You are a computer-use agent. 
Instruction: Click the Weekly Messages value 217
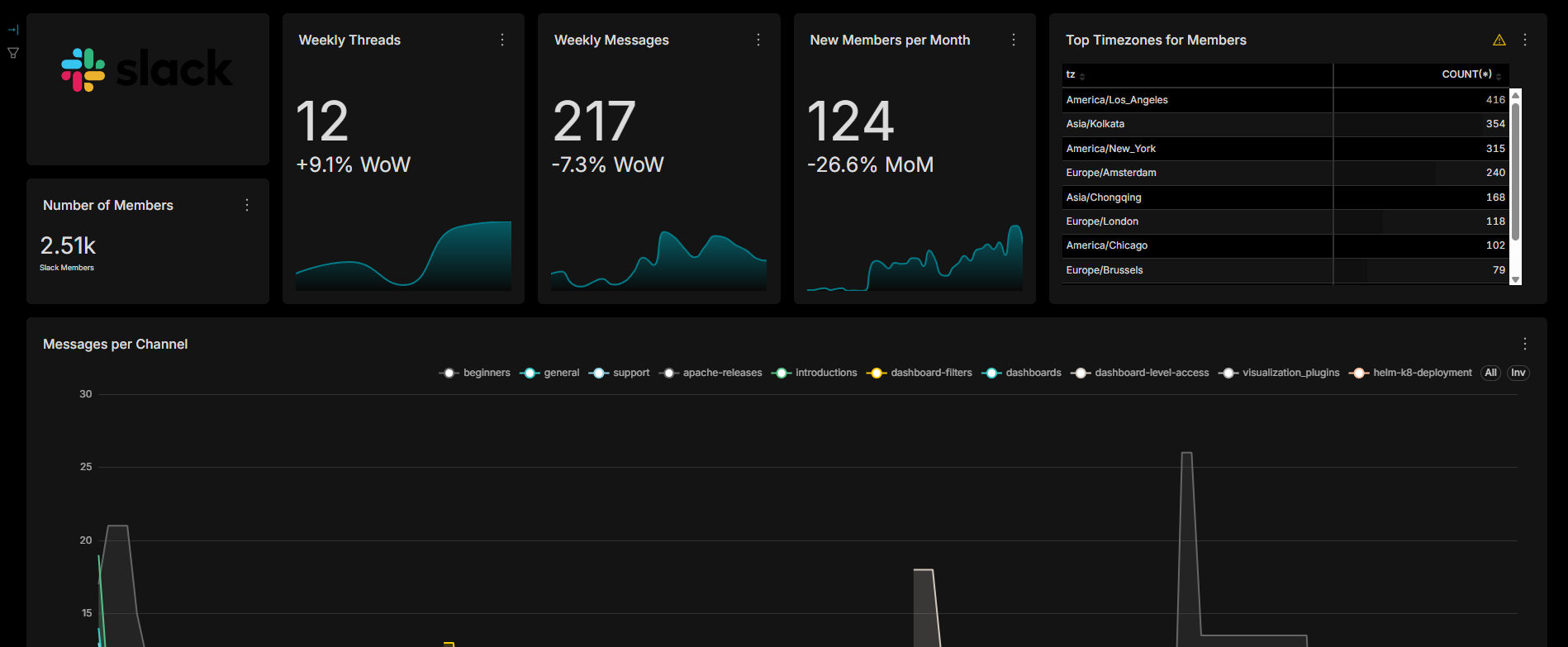click(594, 121)
